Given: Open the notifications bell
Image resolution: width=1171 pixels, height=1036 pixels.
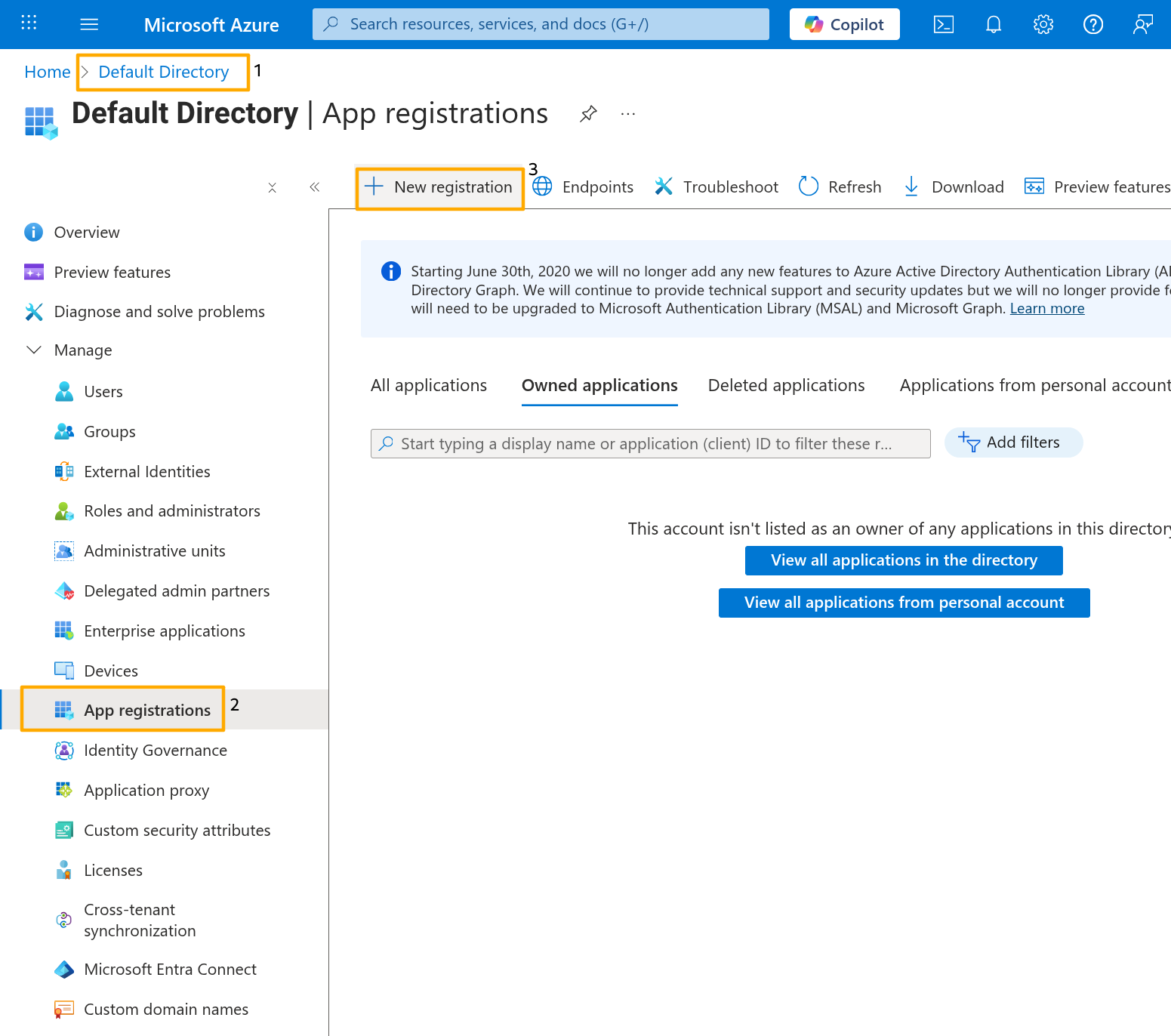Looking at the screenshot, I should 994,25.
